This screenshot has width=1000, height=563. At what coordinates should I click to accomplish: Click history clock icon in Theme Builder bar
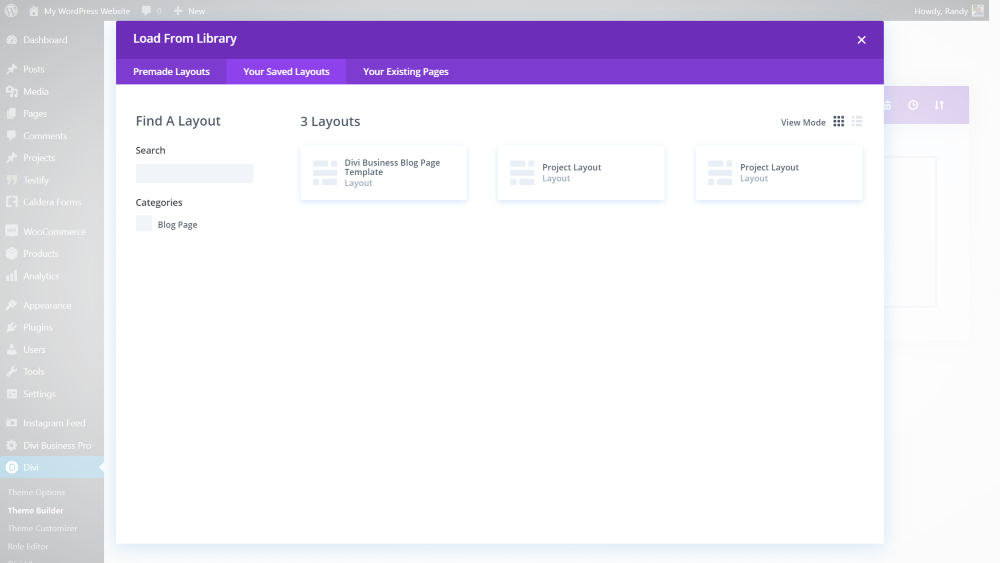tap(913, 105)
